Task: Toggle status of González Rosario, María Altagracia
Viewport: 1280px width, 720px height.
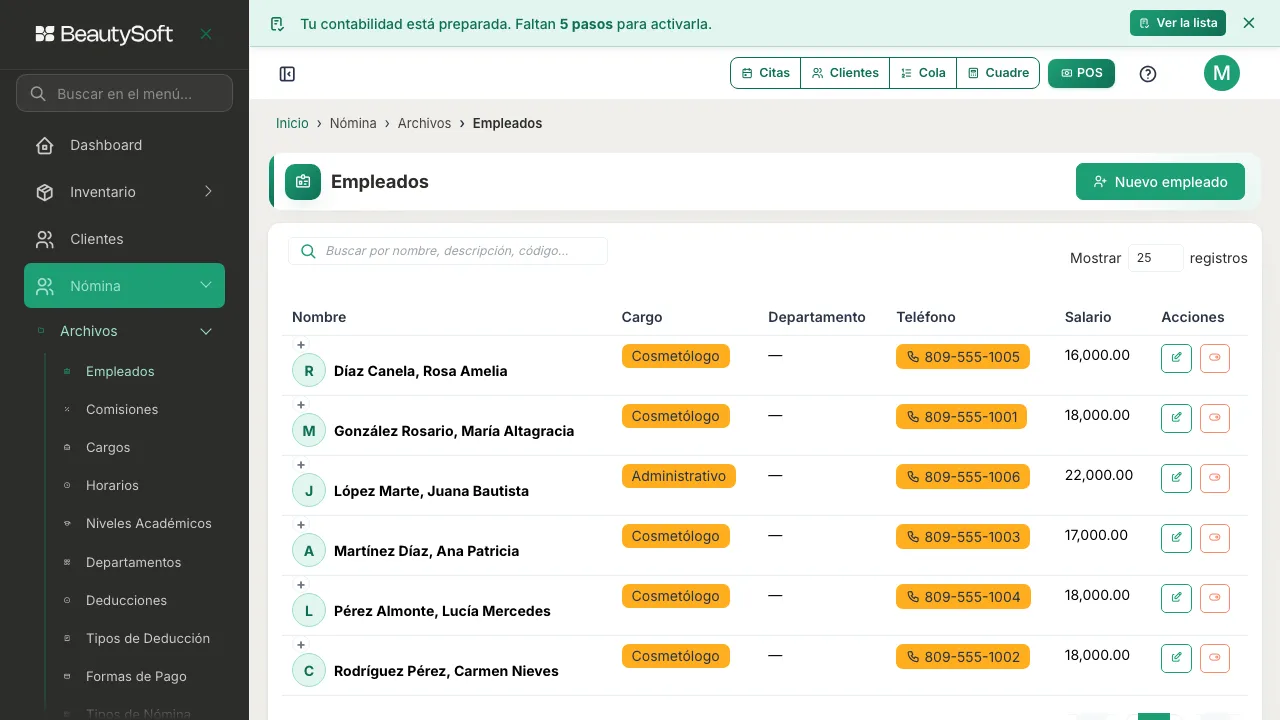Action: [x=1215, y=418]
